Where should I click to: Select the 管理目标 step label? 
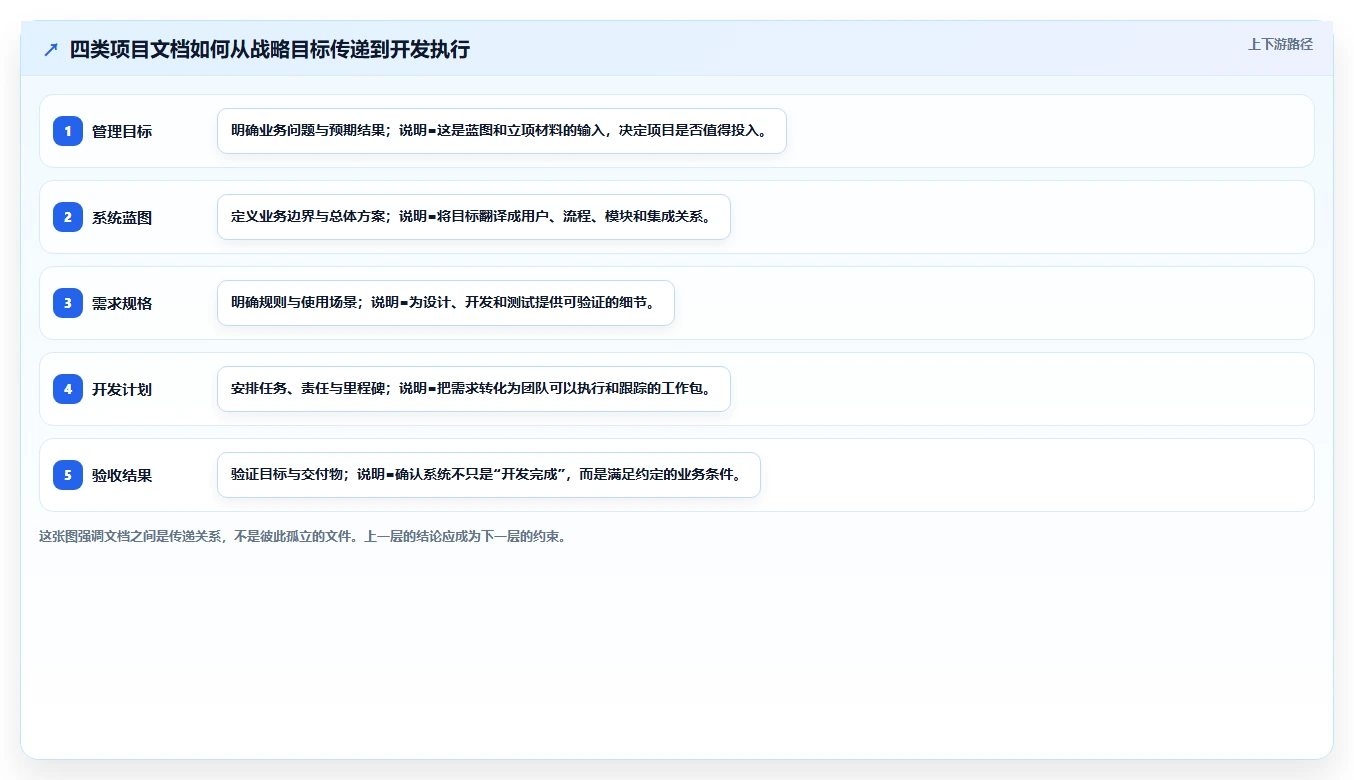pyautogui.click(x=122, y=131)
